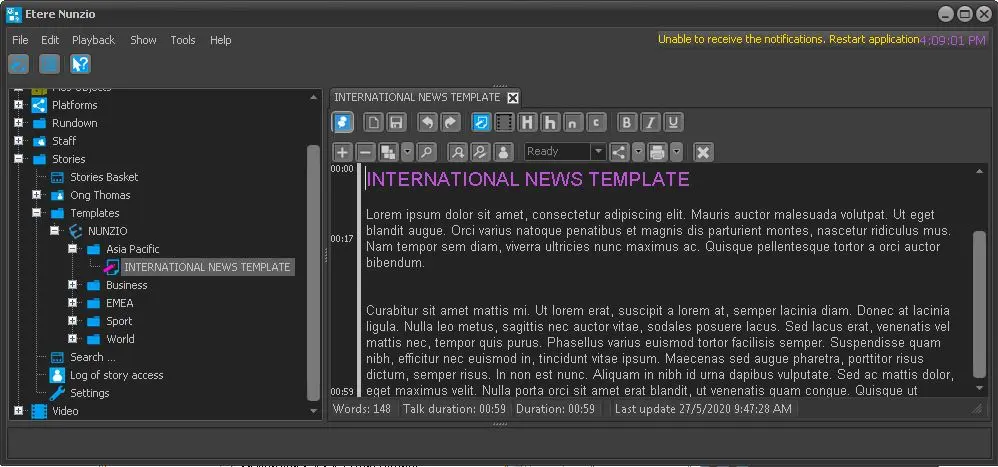
Task: Click the share icon in editor toolbar
Action: (619, 152)
